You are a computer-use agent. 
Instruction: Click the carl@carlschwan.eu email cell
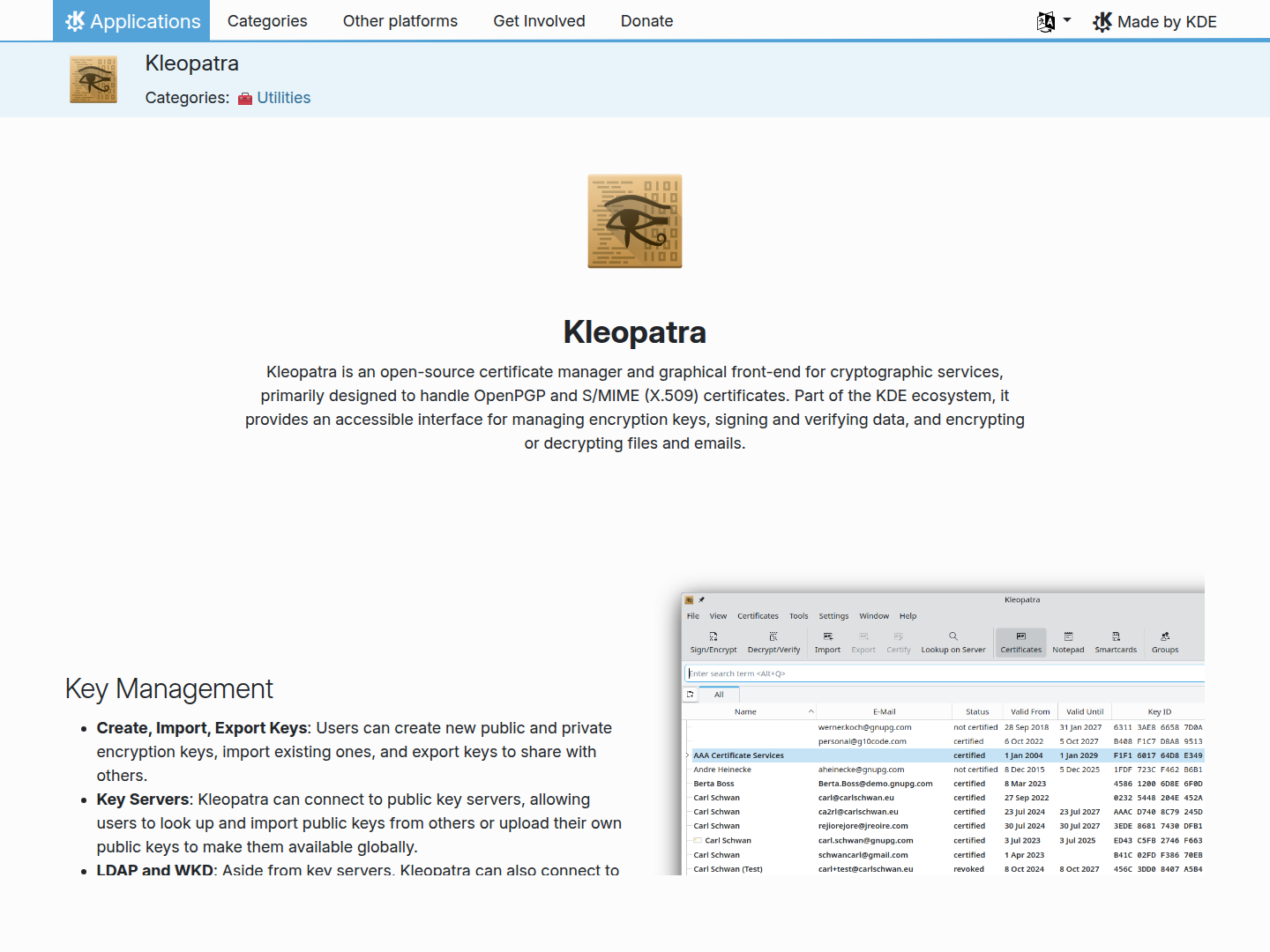(x=856, y=798)
